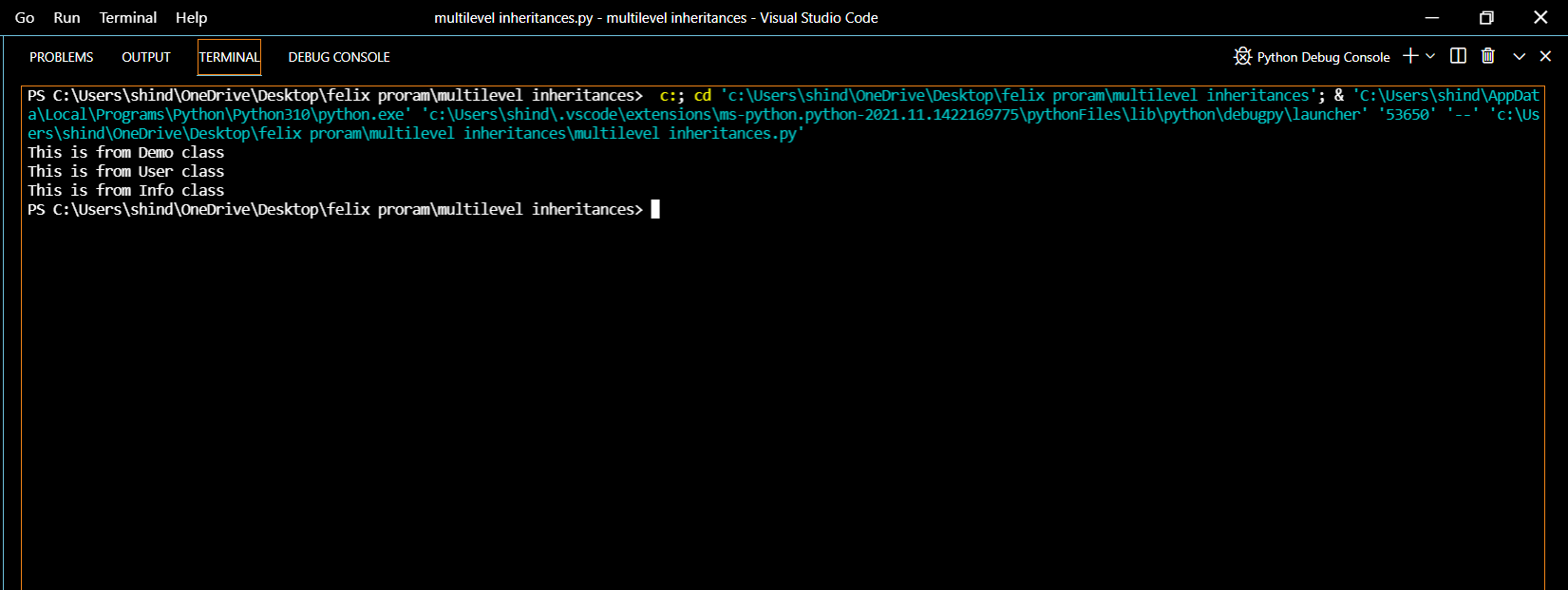
Task: Click the 'This is from Demo class' output line
Action: point(126,152)
